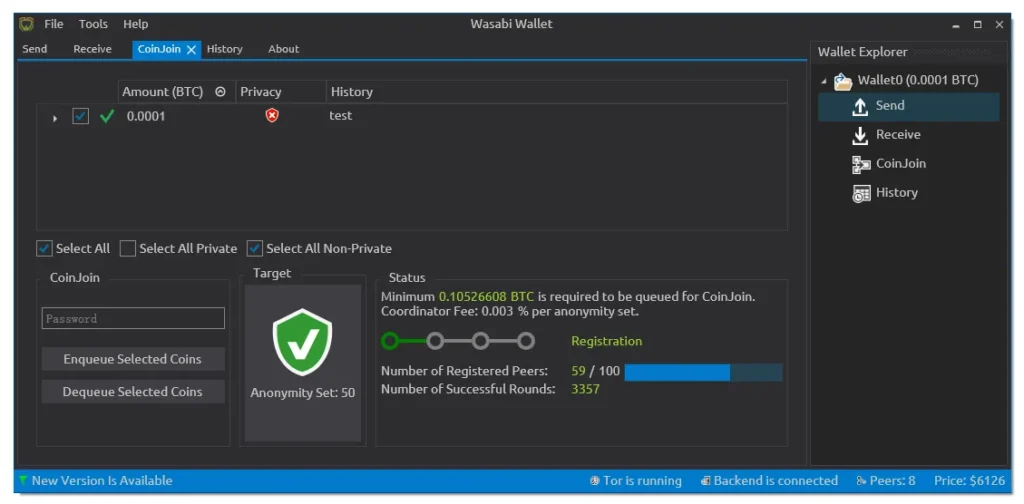Click the Tor is running status icon
Image resolution: width=1024 pixels, height=504 pixels.
pos(594,481)
